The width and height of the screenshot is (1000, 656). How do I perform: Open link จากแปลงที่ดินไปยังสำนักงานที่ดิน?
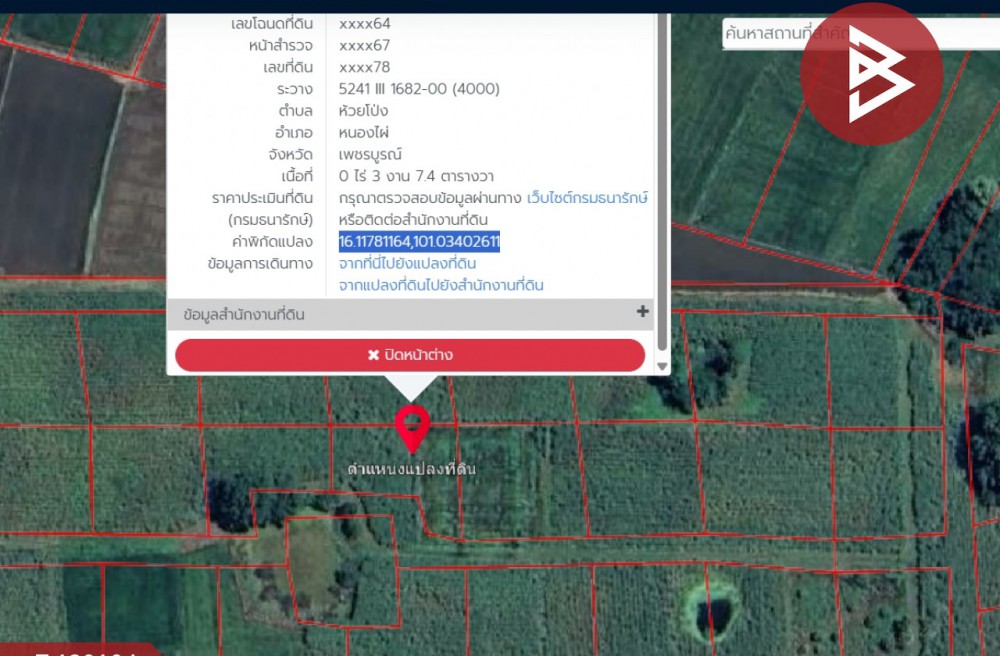[441, 285]
